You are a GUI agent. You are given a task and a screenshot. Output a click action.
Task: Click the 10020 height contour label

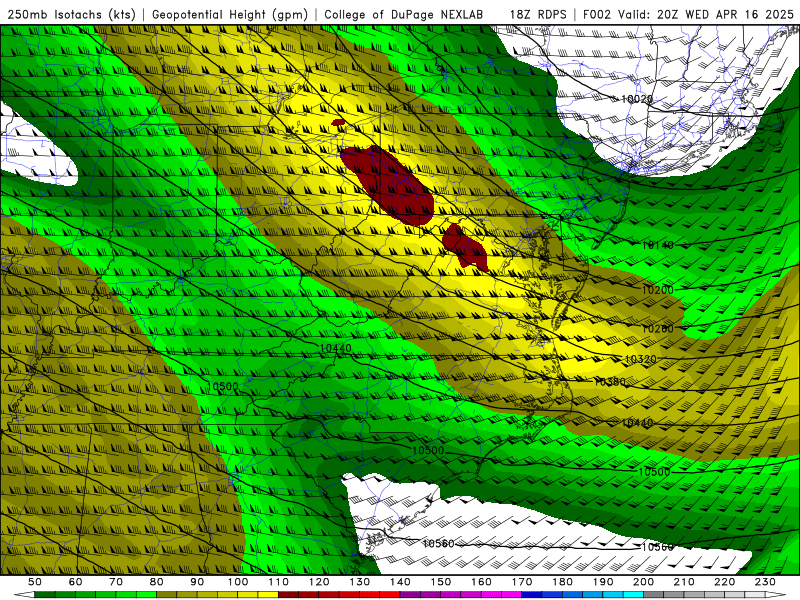(x=637, y=98)
